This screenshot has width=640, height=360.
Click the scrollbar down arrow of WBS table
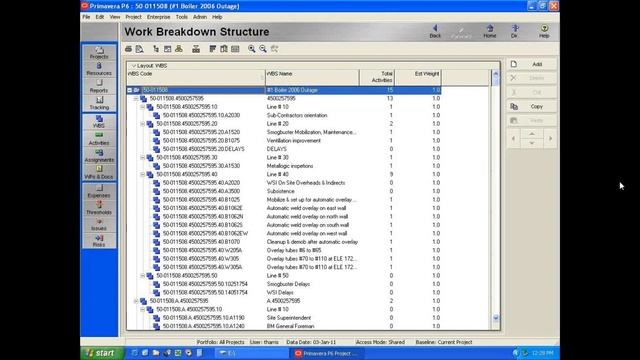point(496,318)
